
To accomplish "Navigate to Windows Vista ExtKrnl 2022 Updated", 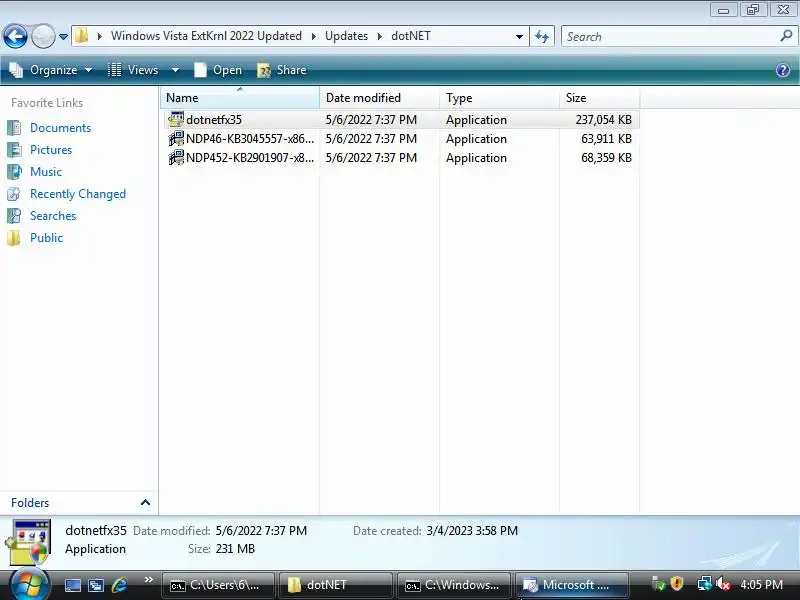I will pyautogui.click(x=206, y=36).
